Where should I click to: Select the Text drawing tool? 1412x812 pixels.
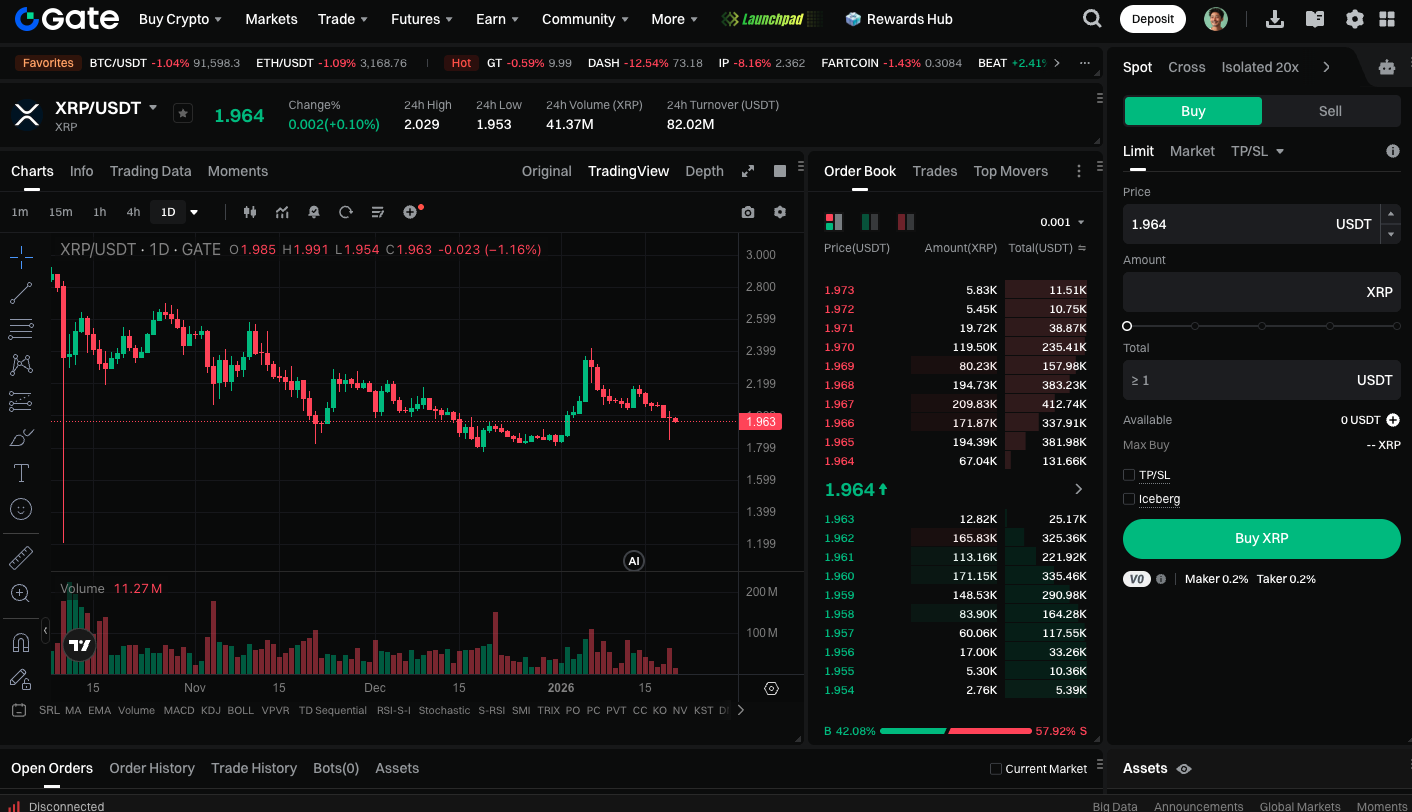(x=21, y=472)
